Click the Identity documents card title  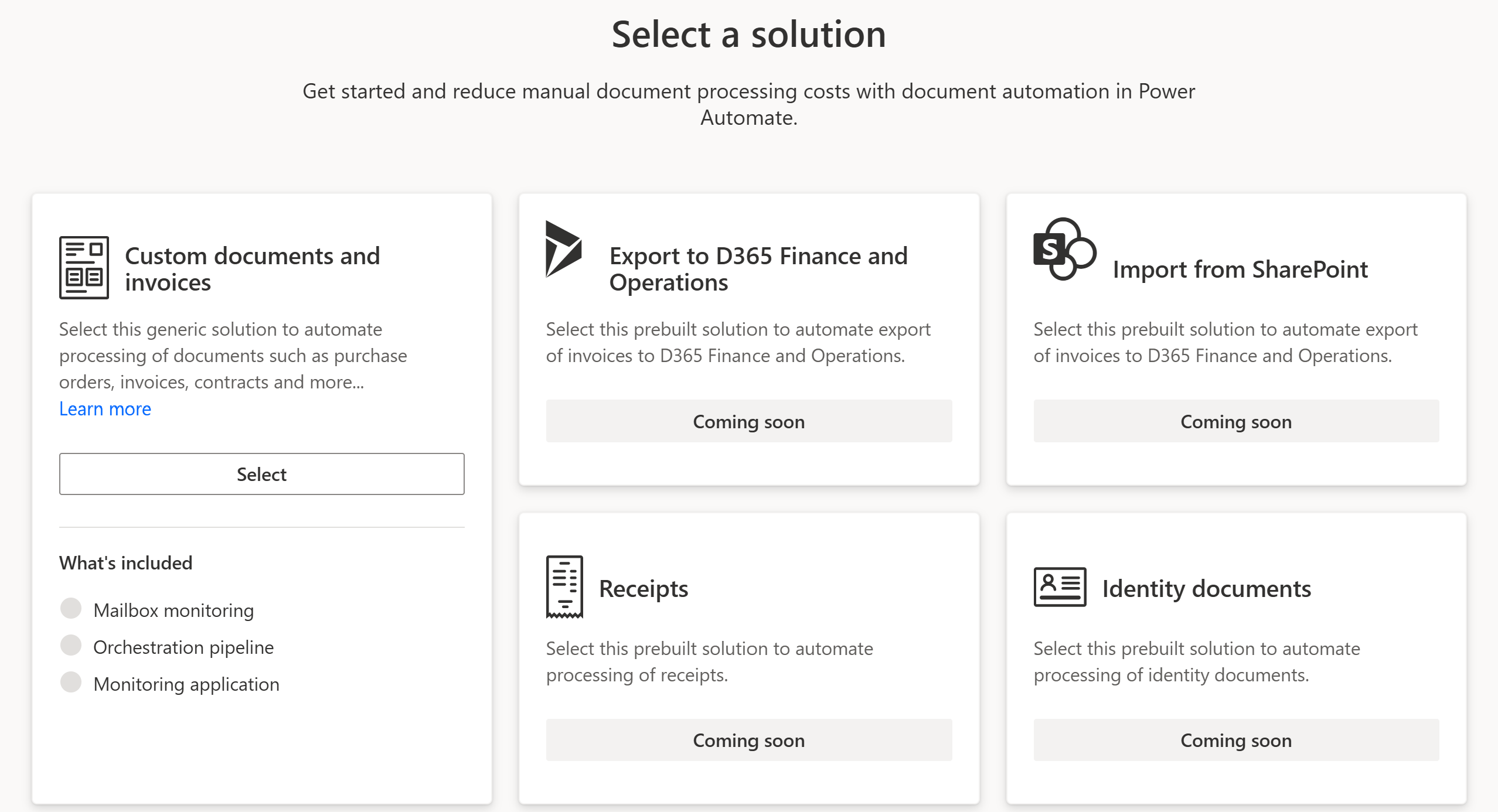(x=1206, y=588)
